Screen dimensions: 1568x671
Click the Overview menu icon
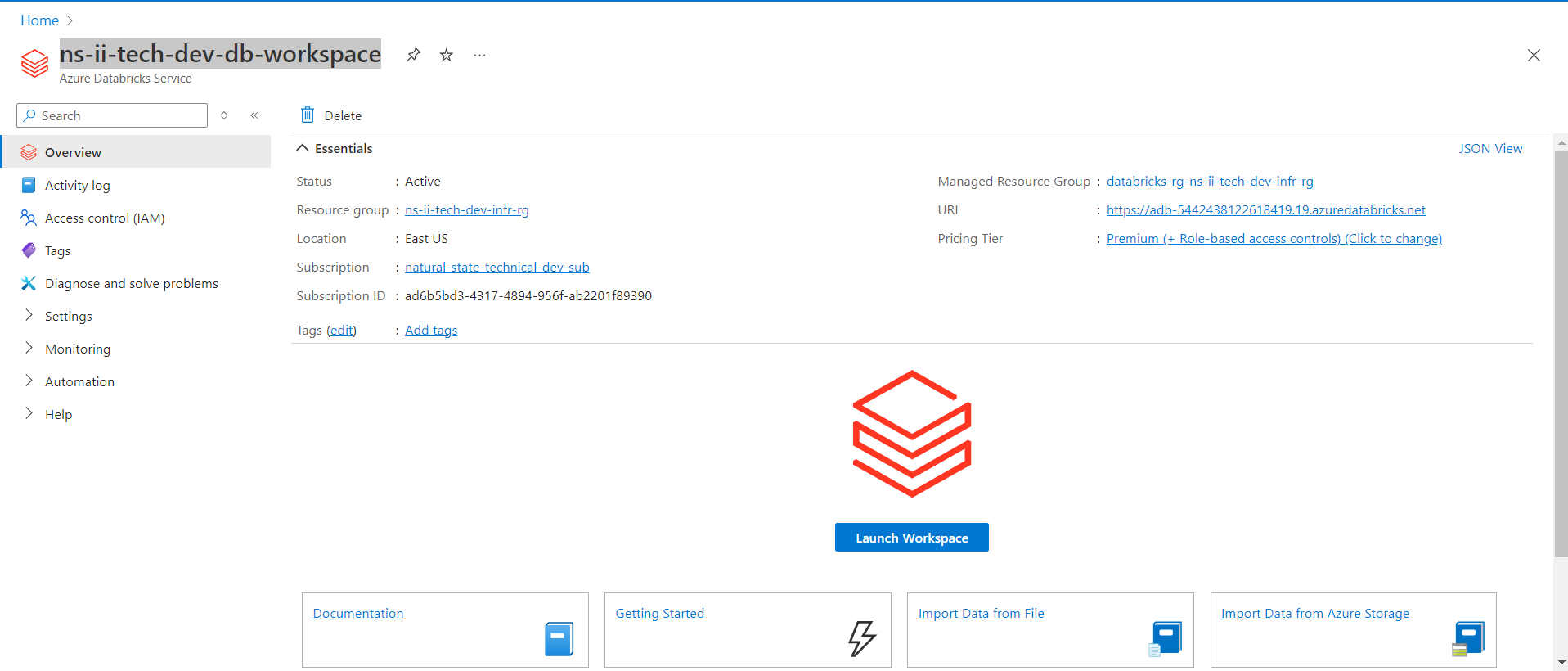pyautogui.click(x=29, y=152)
